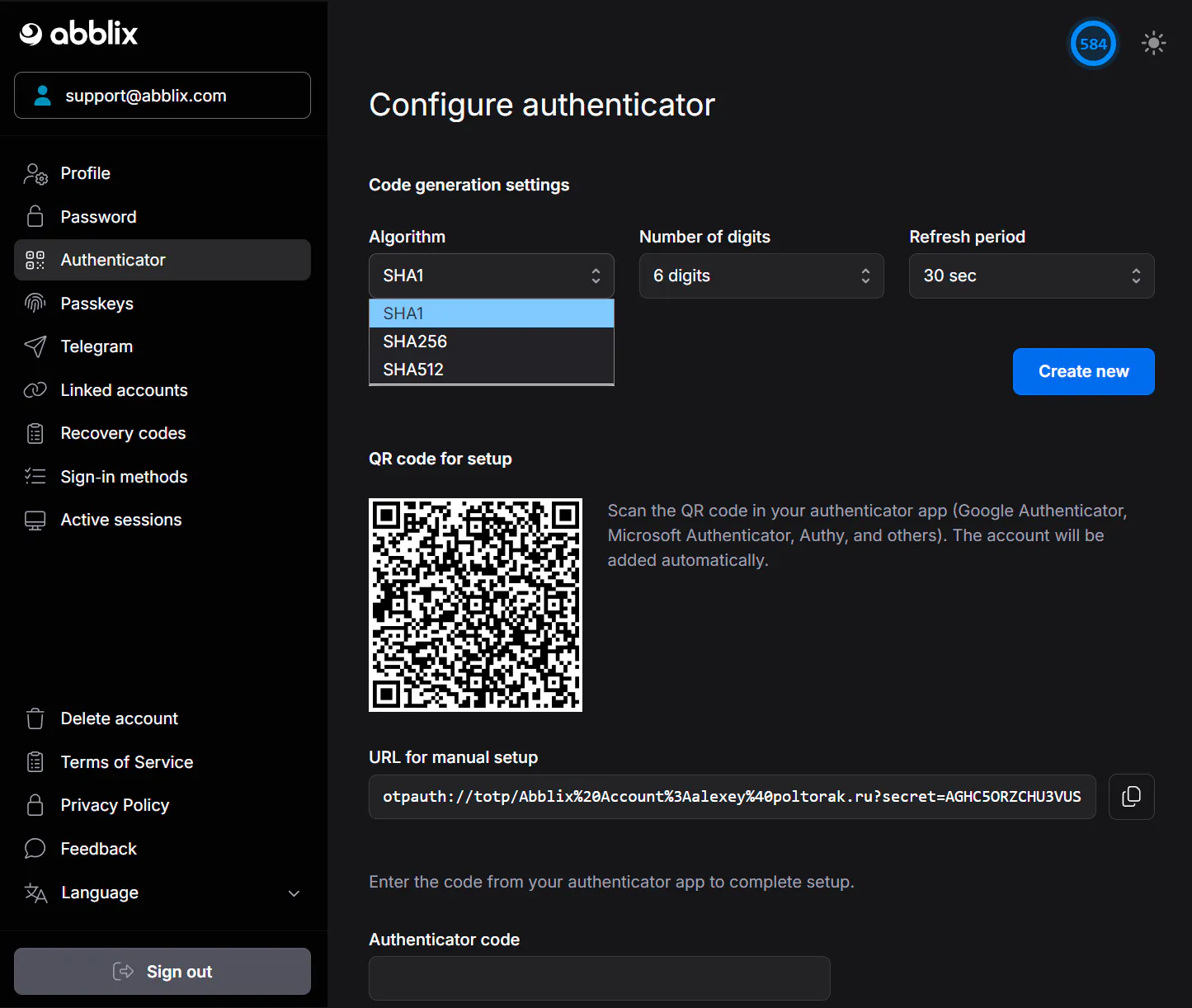The image size is (1192, 1008).
Task: Open Telegram settings
Action: coord(163,346)
